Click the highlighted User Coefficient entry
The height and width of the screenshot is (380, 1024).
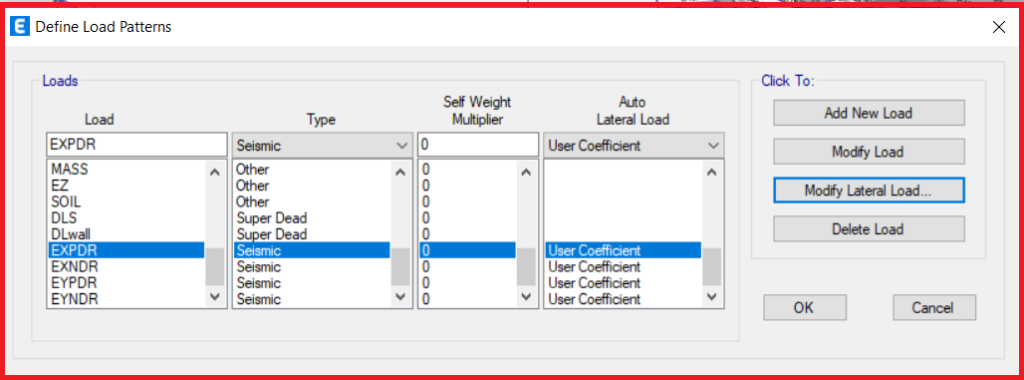point(623,250)
